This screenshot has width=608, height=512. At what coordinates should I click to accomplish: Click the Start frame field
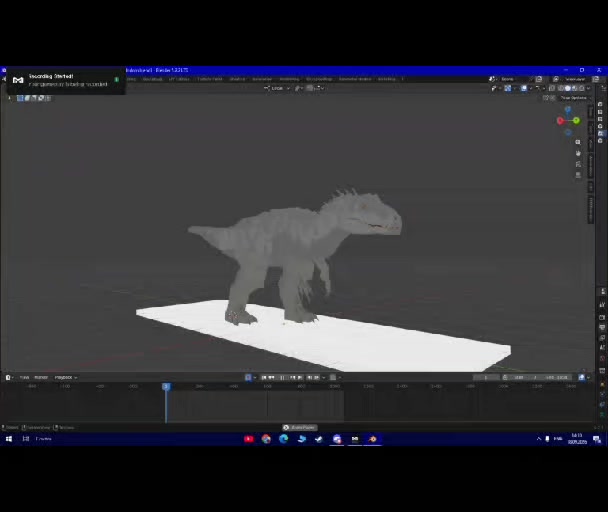[x=522, y=377]
